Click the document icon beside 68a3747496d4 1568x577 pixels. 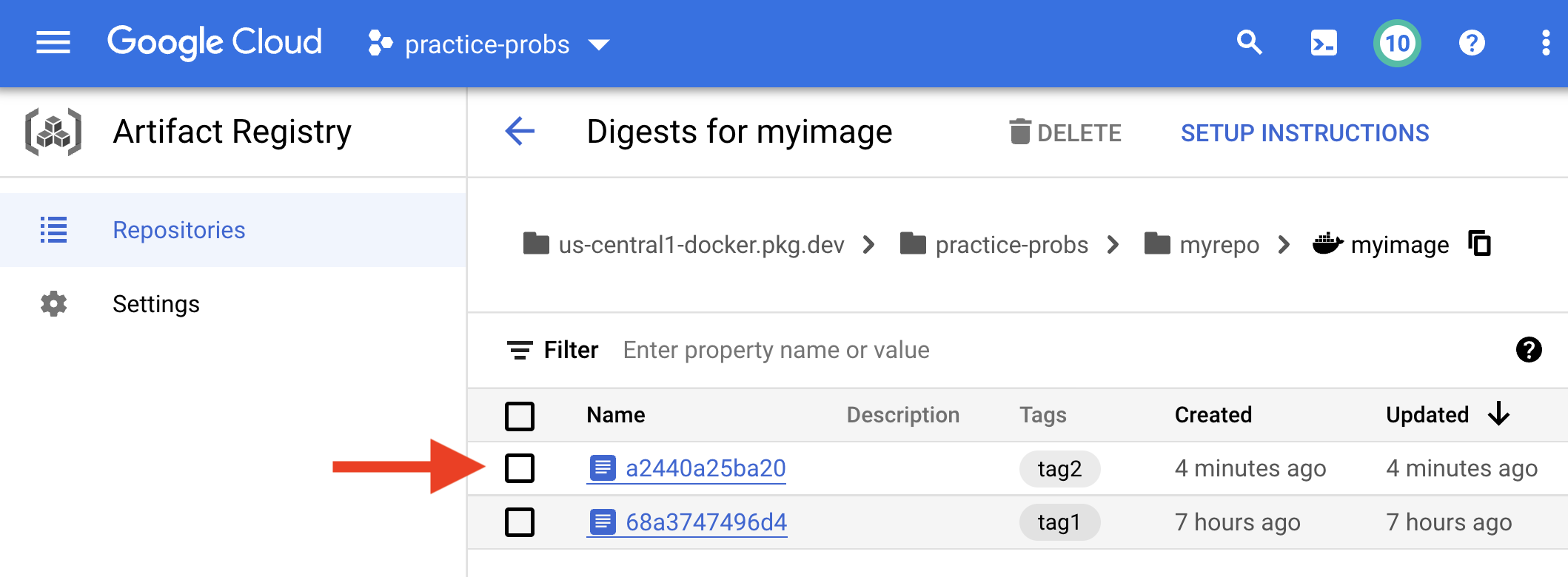[x=603, y=522]
